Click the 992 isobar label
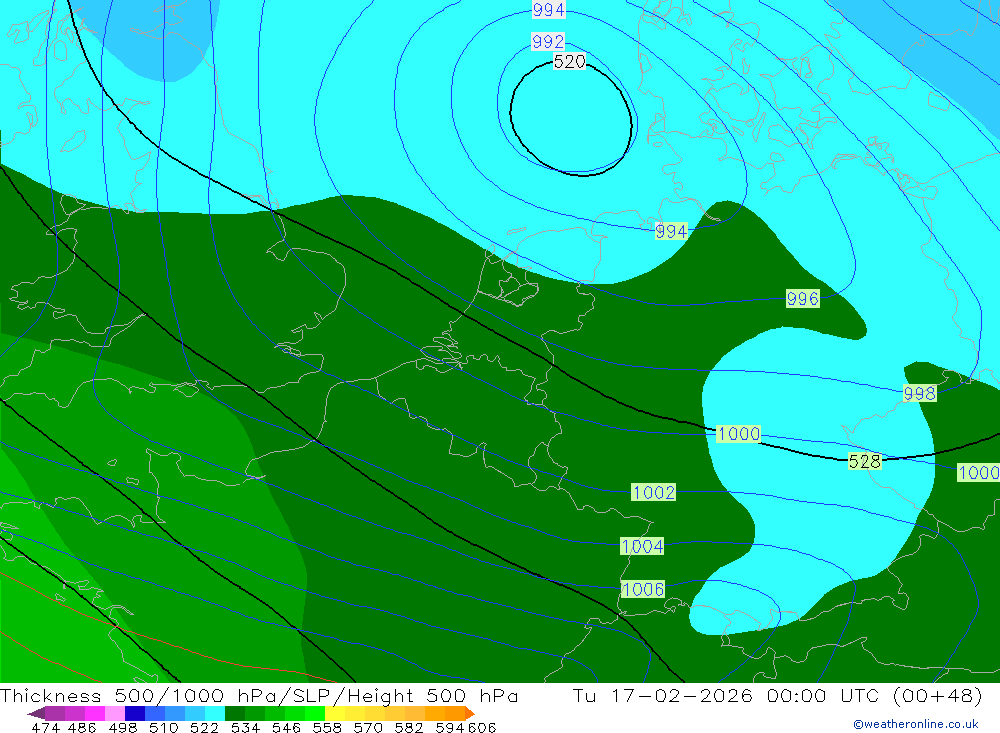Viewport: 1000px width, 733px height. click(x=548, y=41)
